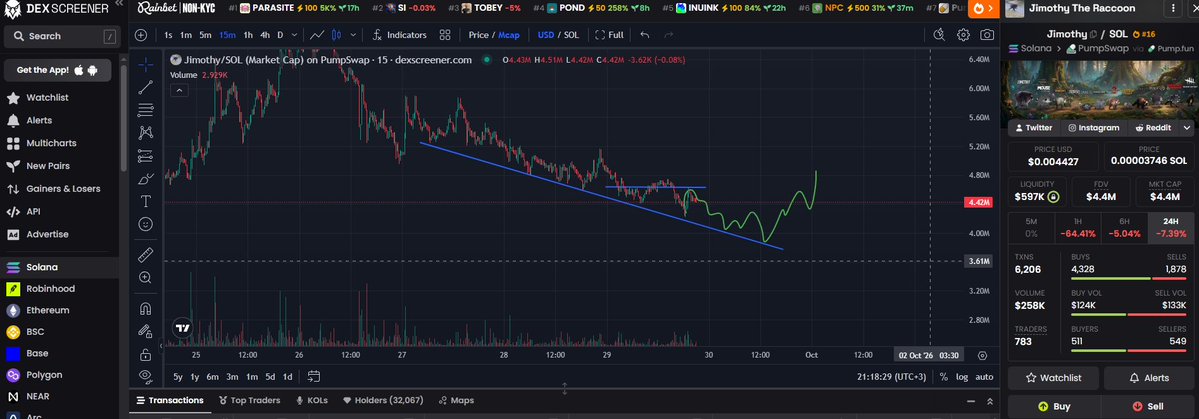Screen dimensions: 1199x419
Task: Toggle auto scale on price axis
Action: pyautogui.click(x=985, y=377)
